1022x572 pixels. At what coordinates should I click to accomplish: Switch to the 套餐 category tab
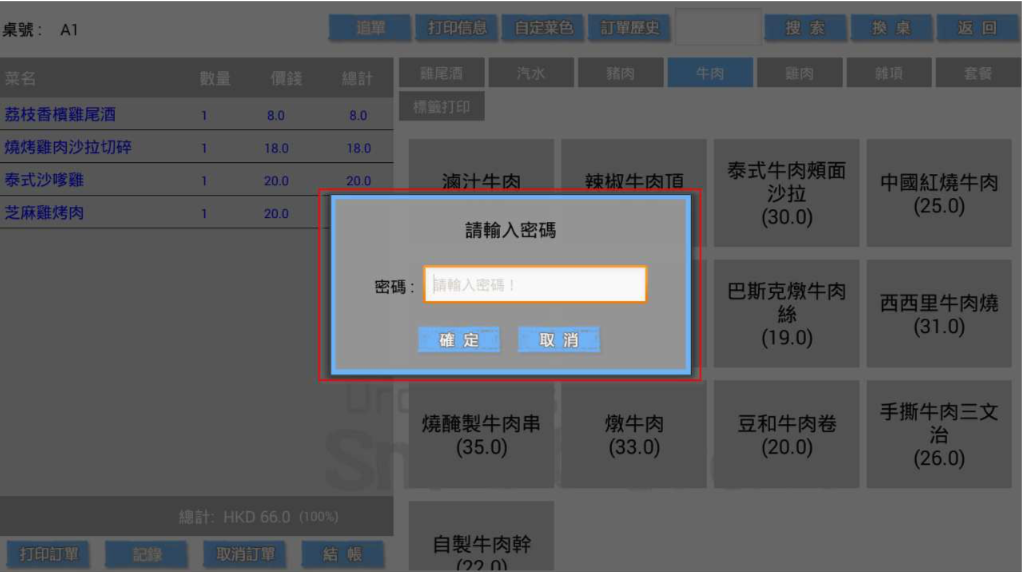[x=978, y=73]
